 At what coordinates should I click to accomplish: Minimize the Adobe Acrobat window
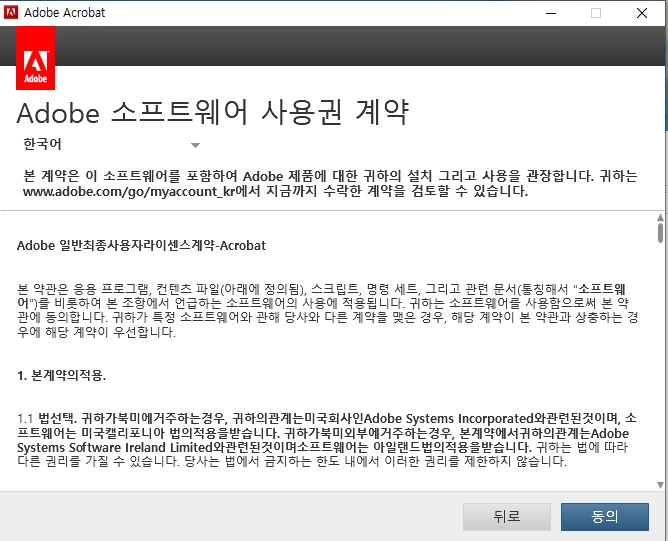pyautogui.click(x=551, y=13)
